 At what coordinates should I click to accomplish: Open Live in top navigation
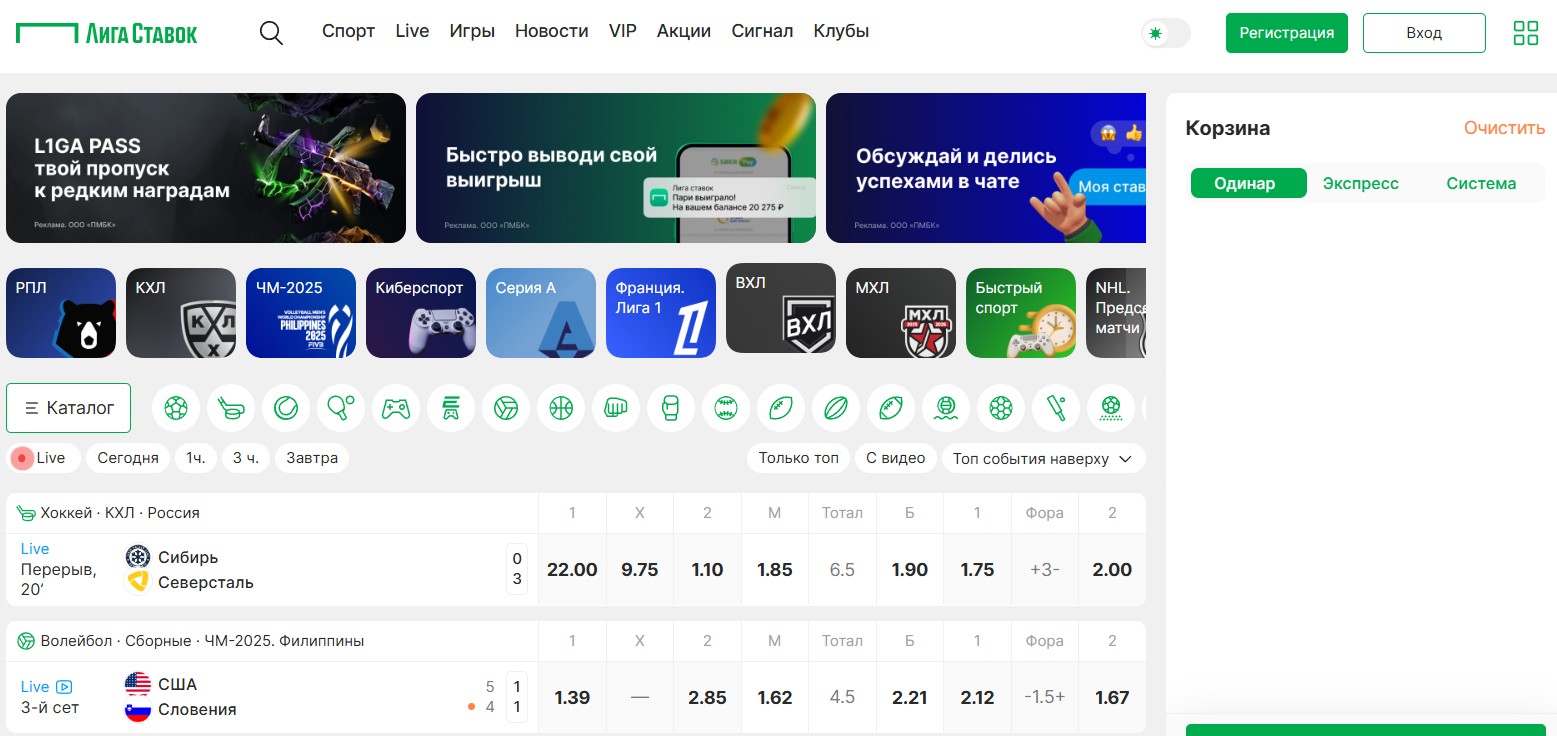[412, 31]
